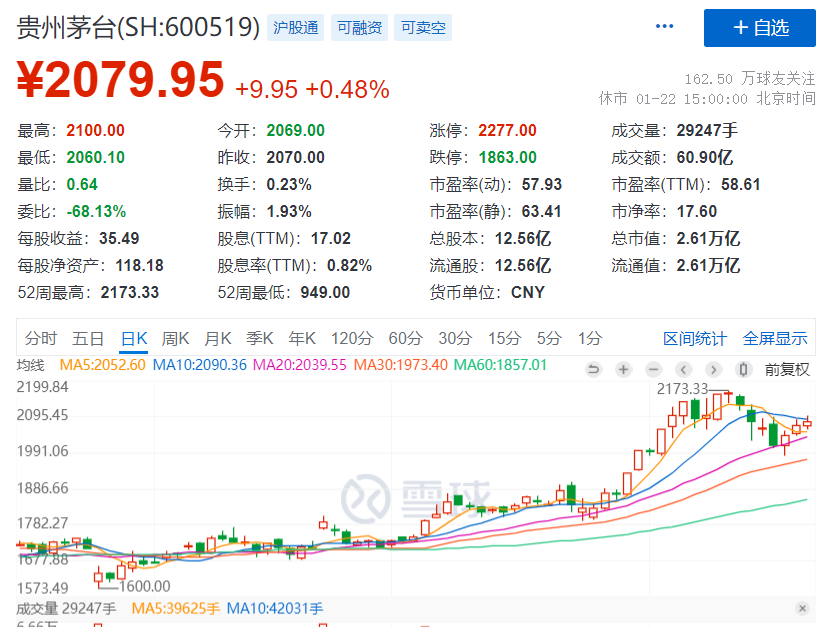Viewport: 827px width, 627px height.
Task: Open 区间统计 range statistics
Action: click(695, 338)
